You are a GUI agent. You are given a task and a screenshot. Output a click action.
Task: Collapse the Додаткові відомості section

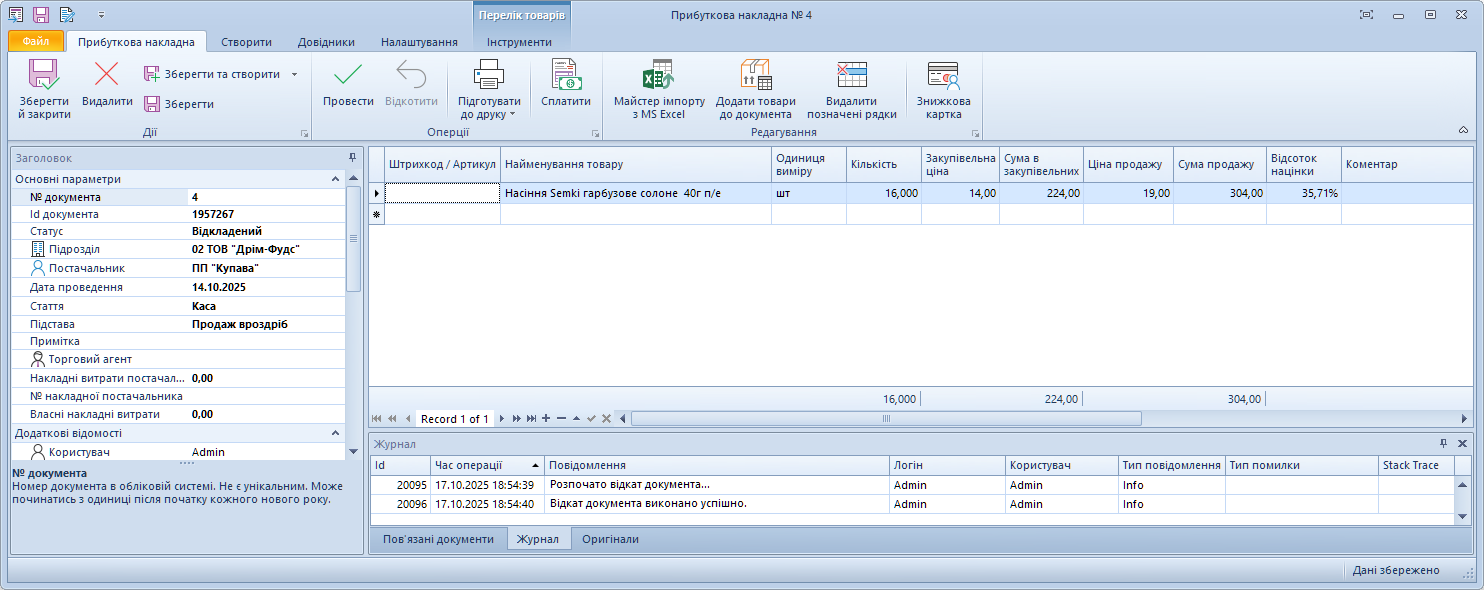coord(336,433)
